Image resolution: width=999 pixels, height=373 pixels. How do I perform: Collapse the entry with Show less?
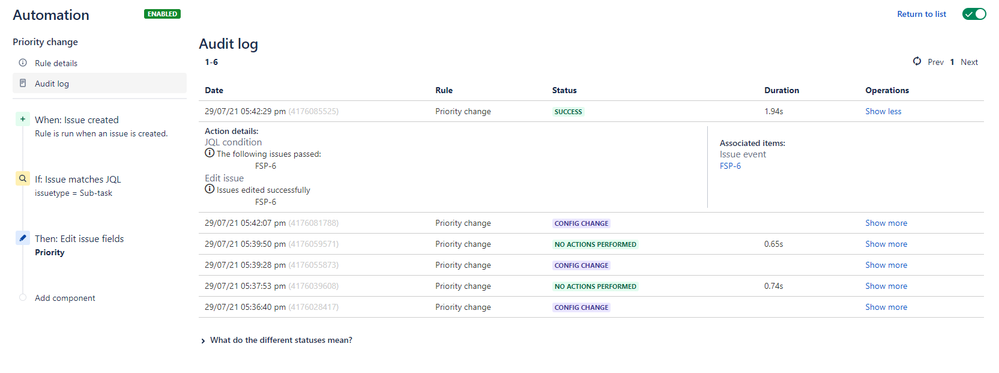(x=883, y=111)
